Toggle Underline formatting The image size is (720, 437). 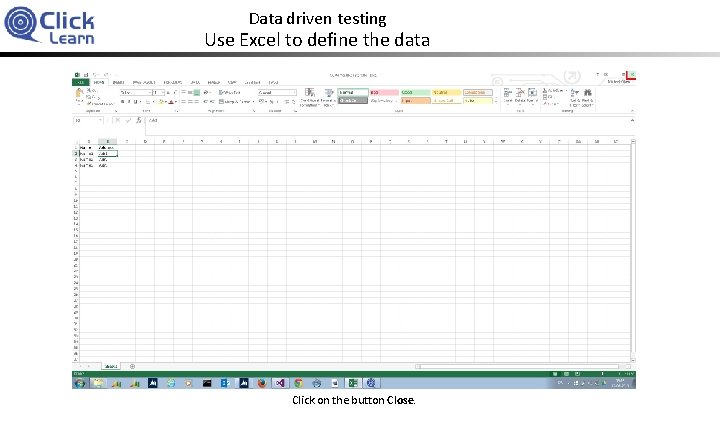coord(135,101)
